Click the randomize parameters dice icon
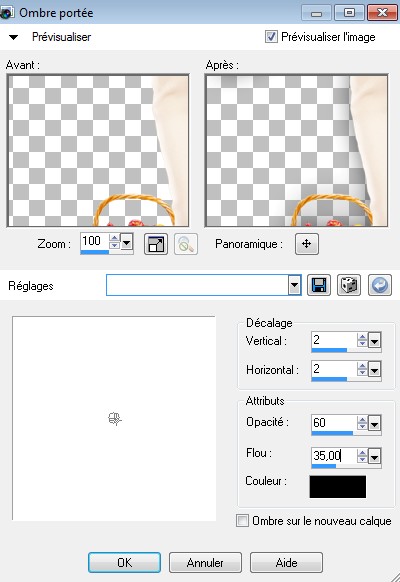 click(349, 285)
